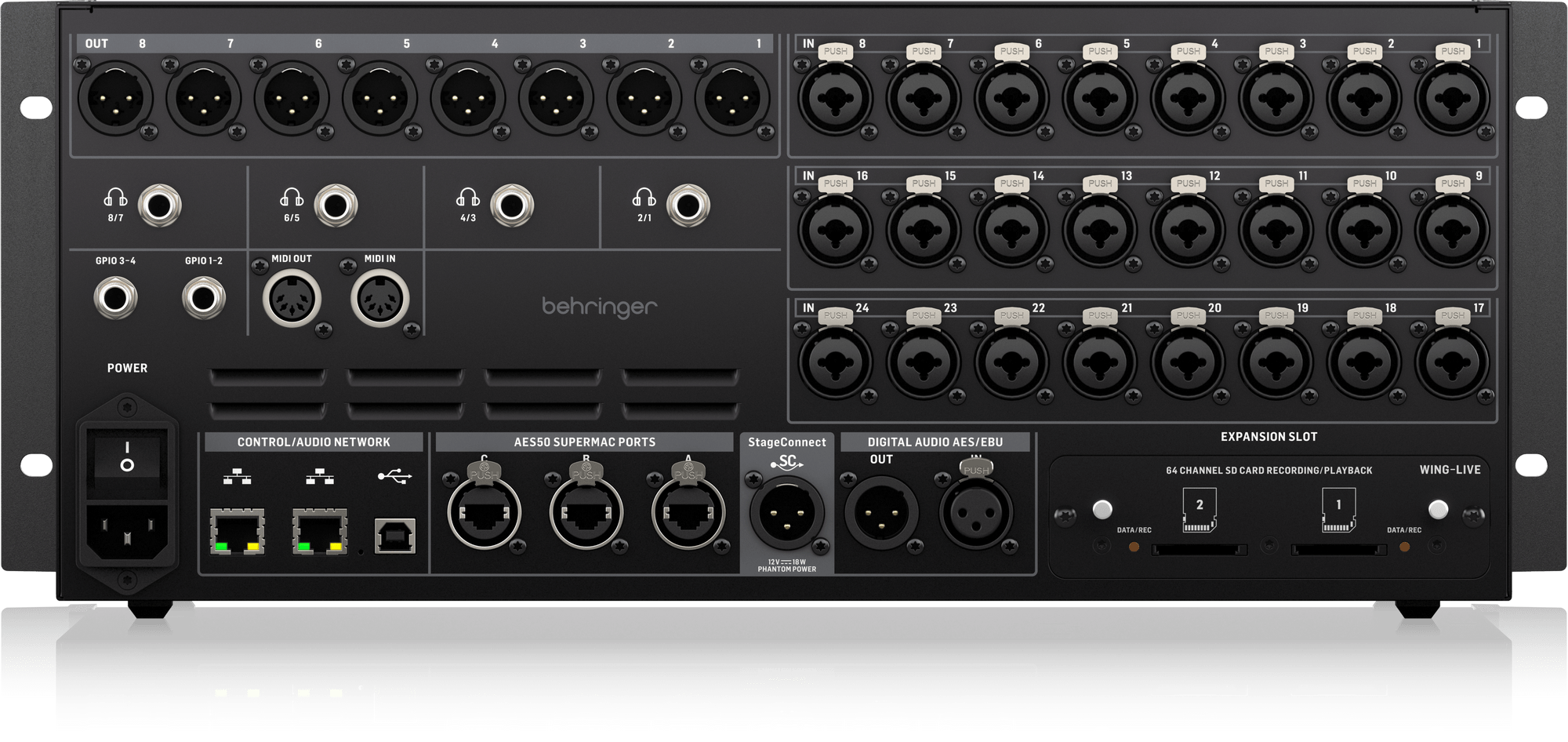This screenshot has width=1568, height=742.
Task: Select combo input jack 17
Action: (1452, 362)
